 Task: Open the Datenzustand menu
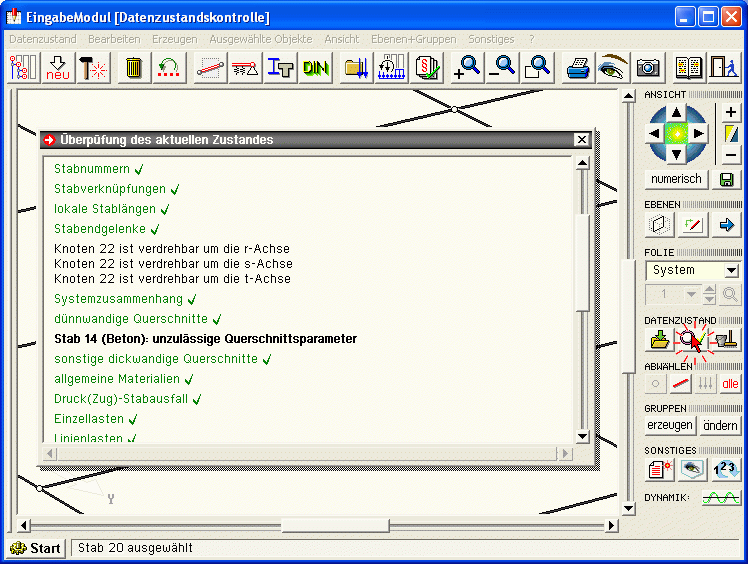[43, 39]
